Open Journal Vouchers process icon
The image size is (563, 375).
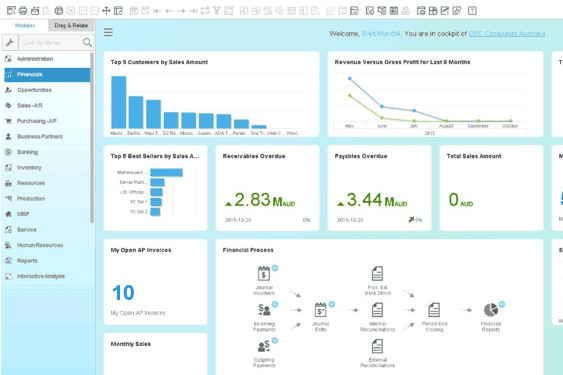click(264, 274)
